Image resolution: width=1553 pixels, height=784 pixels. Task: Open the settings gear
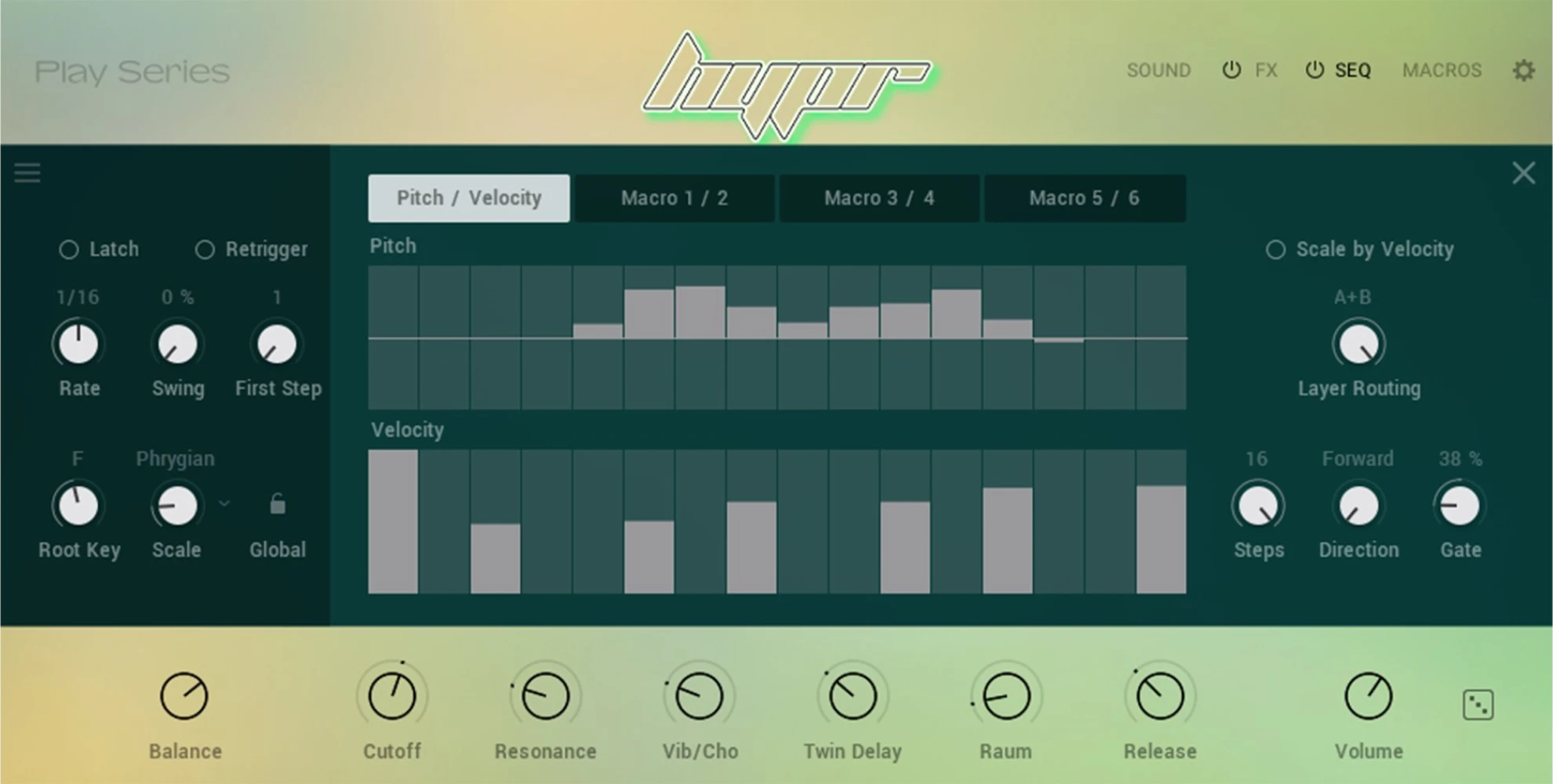point(1524,70)
